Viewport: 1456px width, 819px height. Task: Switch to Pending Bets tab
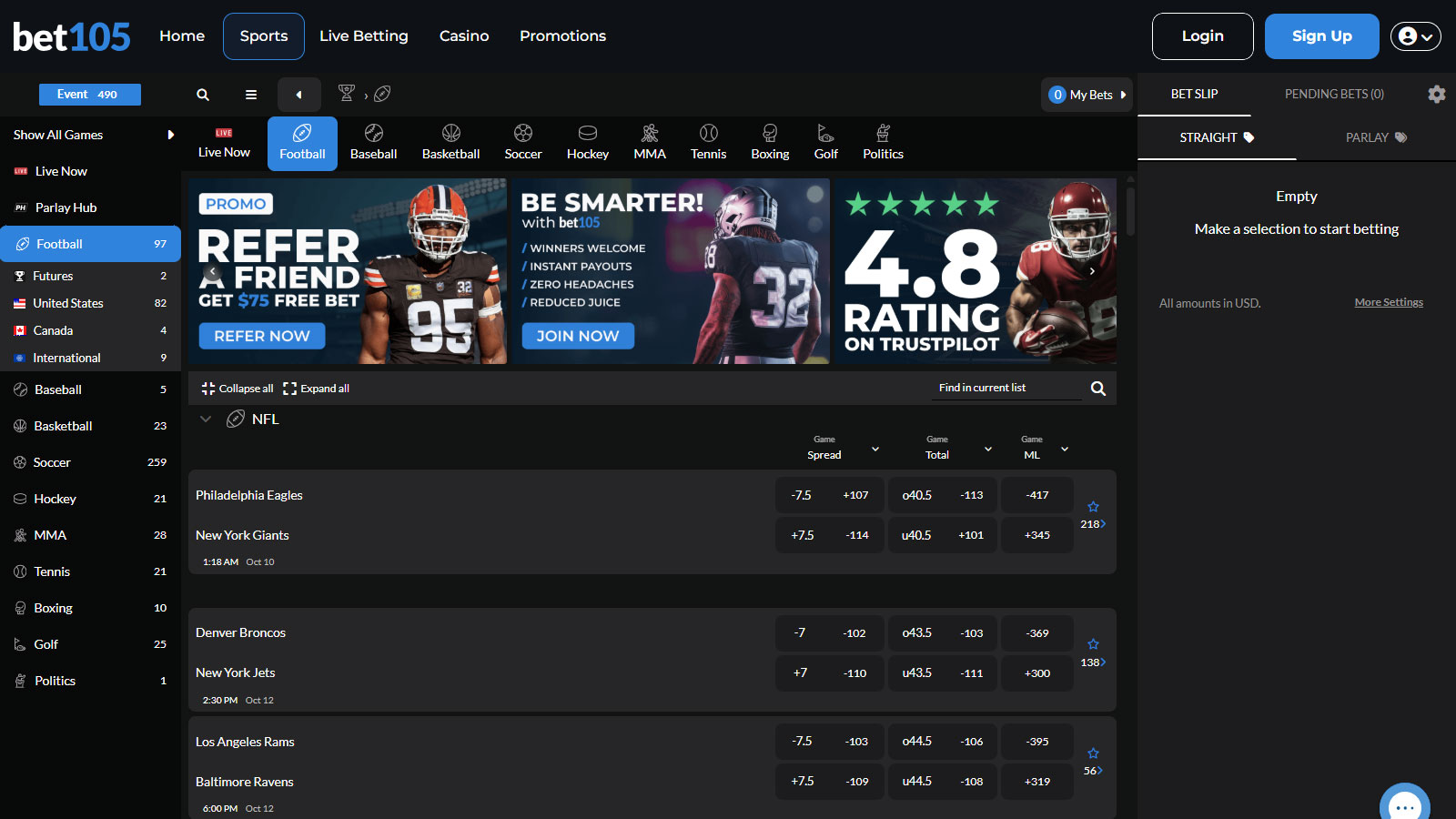coord(1333,95)
